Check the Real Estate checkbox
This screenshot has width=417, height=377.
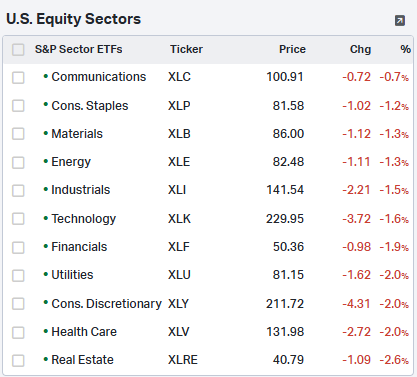(18, 361)
